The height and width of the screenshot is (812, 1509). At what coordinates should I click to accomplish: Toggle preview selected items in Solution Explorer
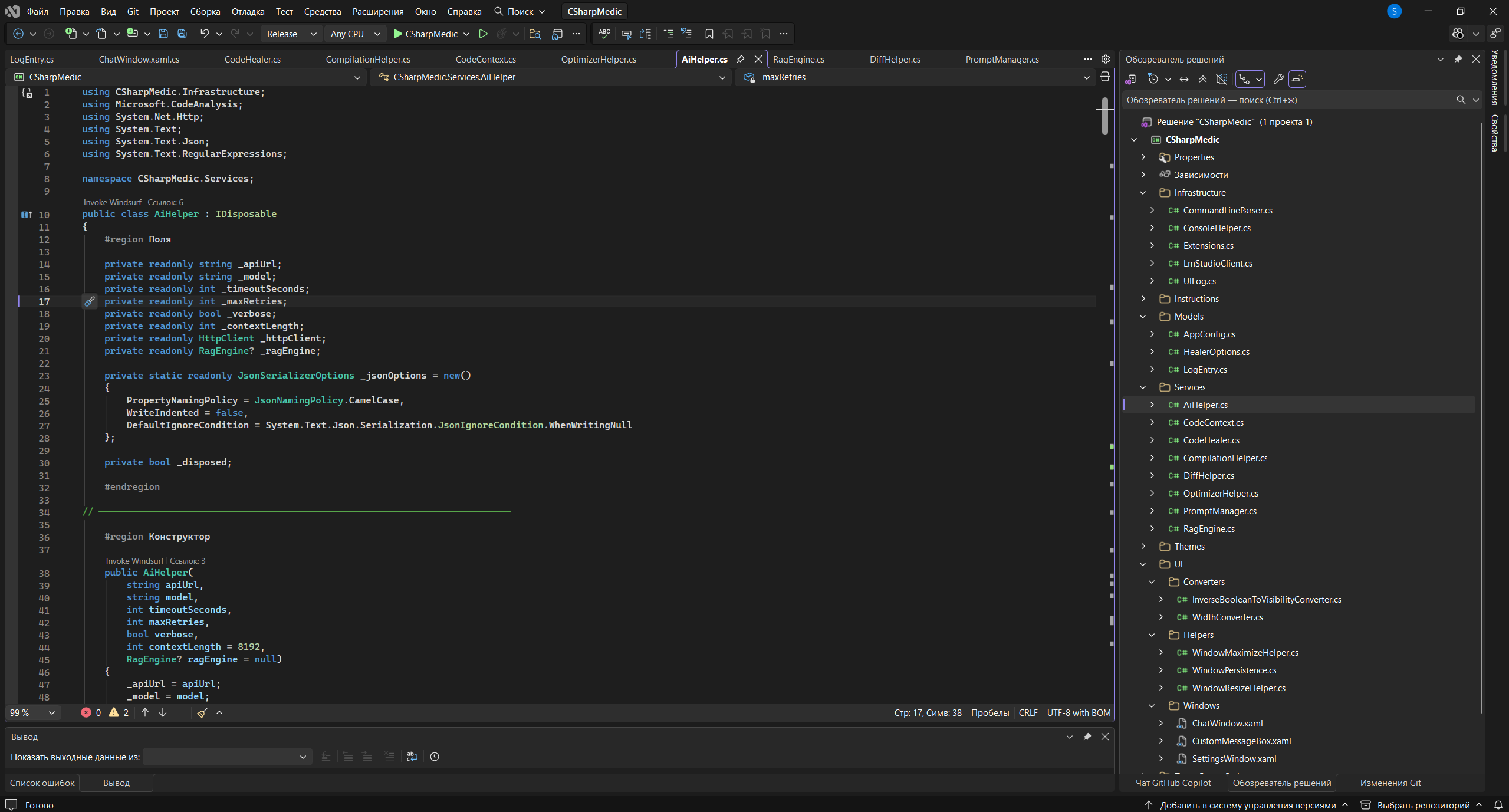coord(1297,78)
